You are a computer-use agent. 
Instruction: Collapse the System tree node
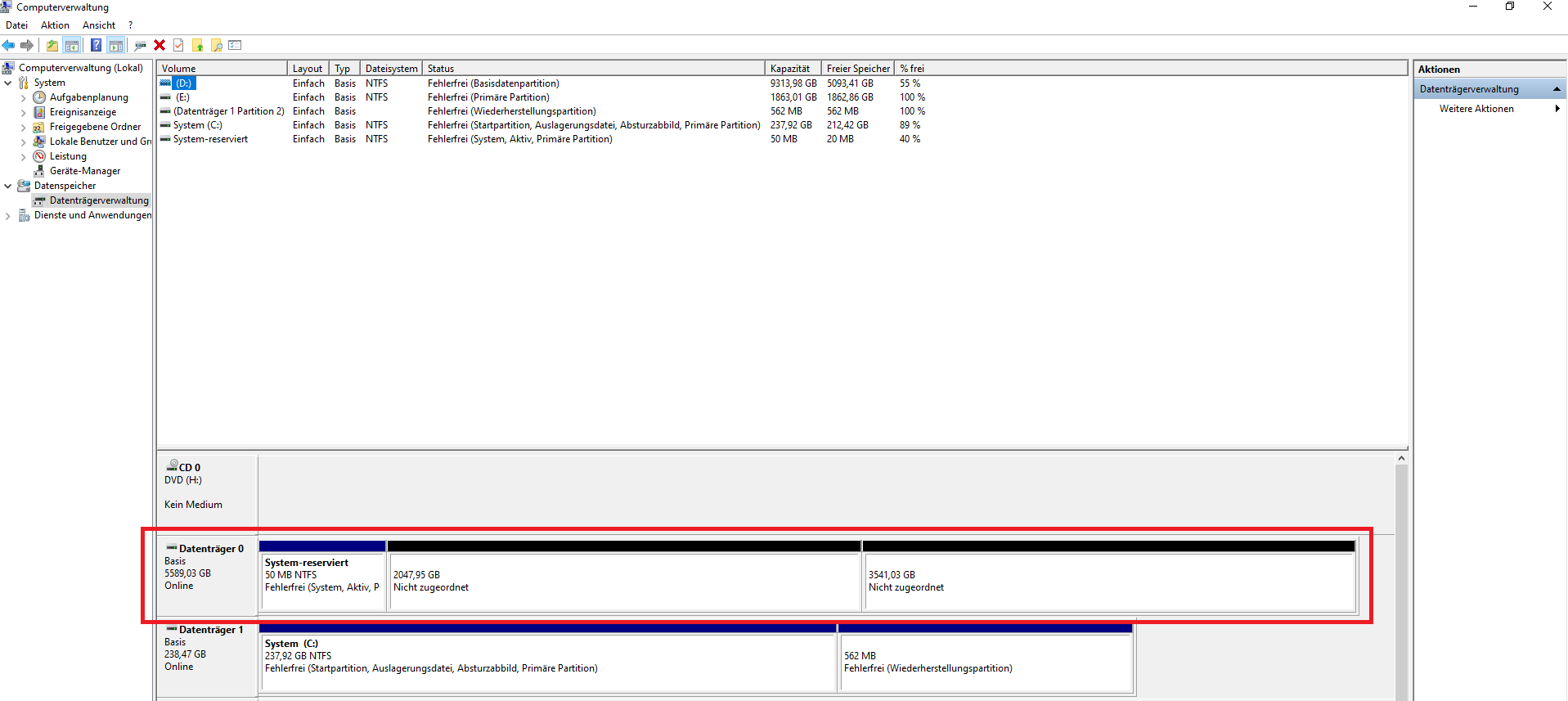point(8,83)
